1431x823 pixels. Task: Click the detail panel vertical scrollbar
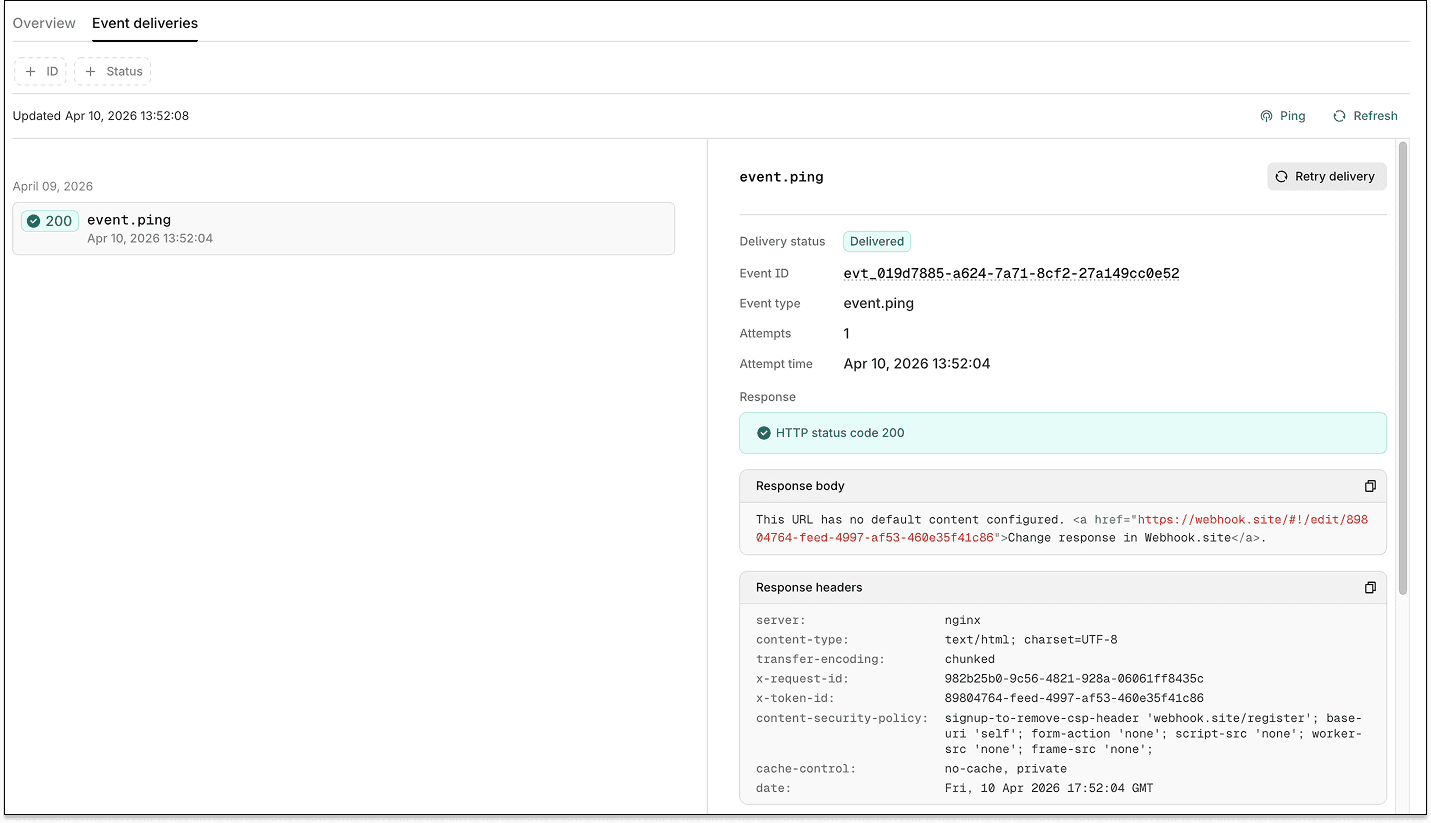pyautogui.click(x=1403, y=368)
